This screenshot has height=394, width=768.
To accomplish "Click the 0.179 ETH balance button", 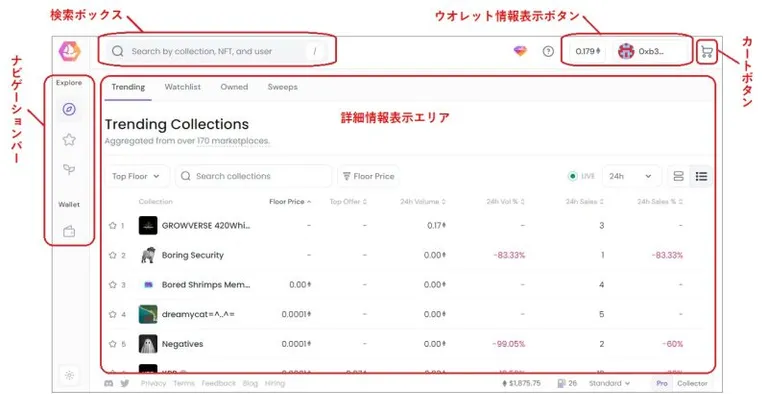I will point(588,51).
